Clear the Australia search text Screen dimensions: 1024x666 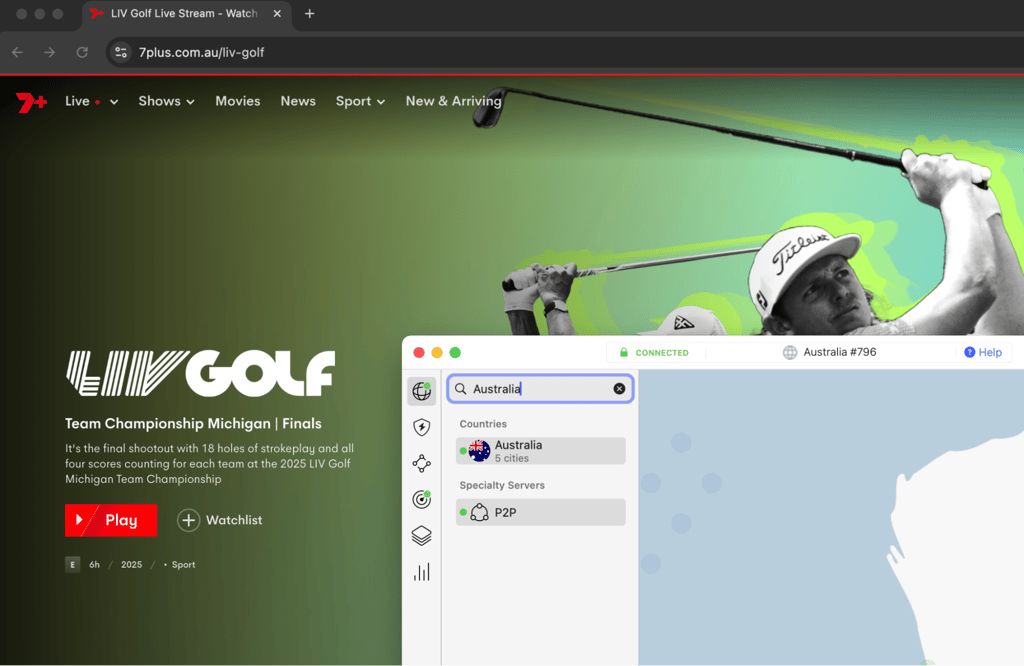[x=619, y=388]
